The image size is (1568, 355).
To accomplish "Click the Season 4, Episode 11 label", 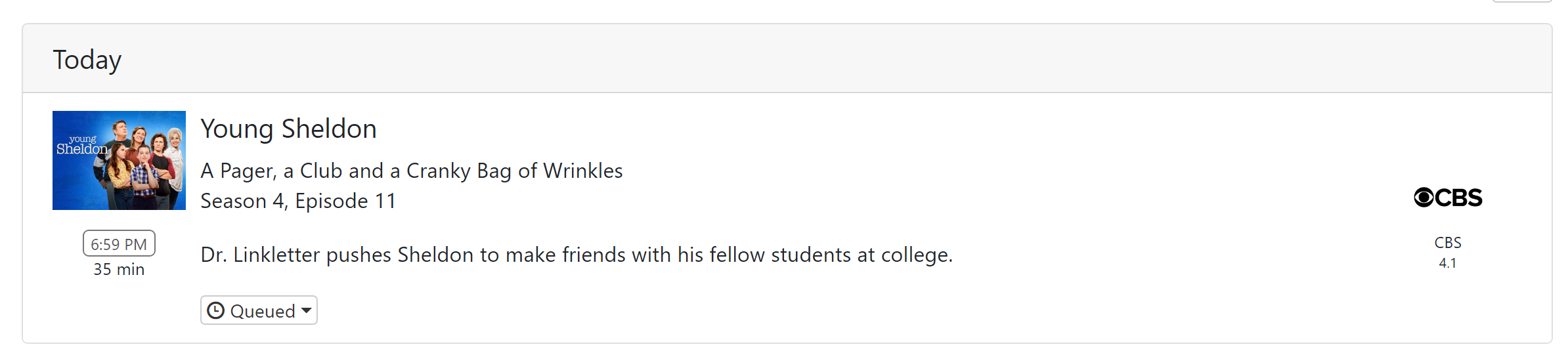I will click(x=298, y=201).
